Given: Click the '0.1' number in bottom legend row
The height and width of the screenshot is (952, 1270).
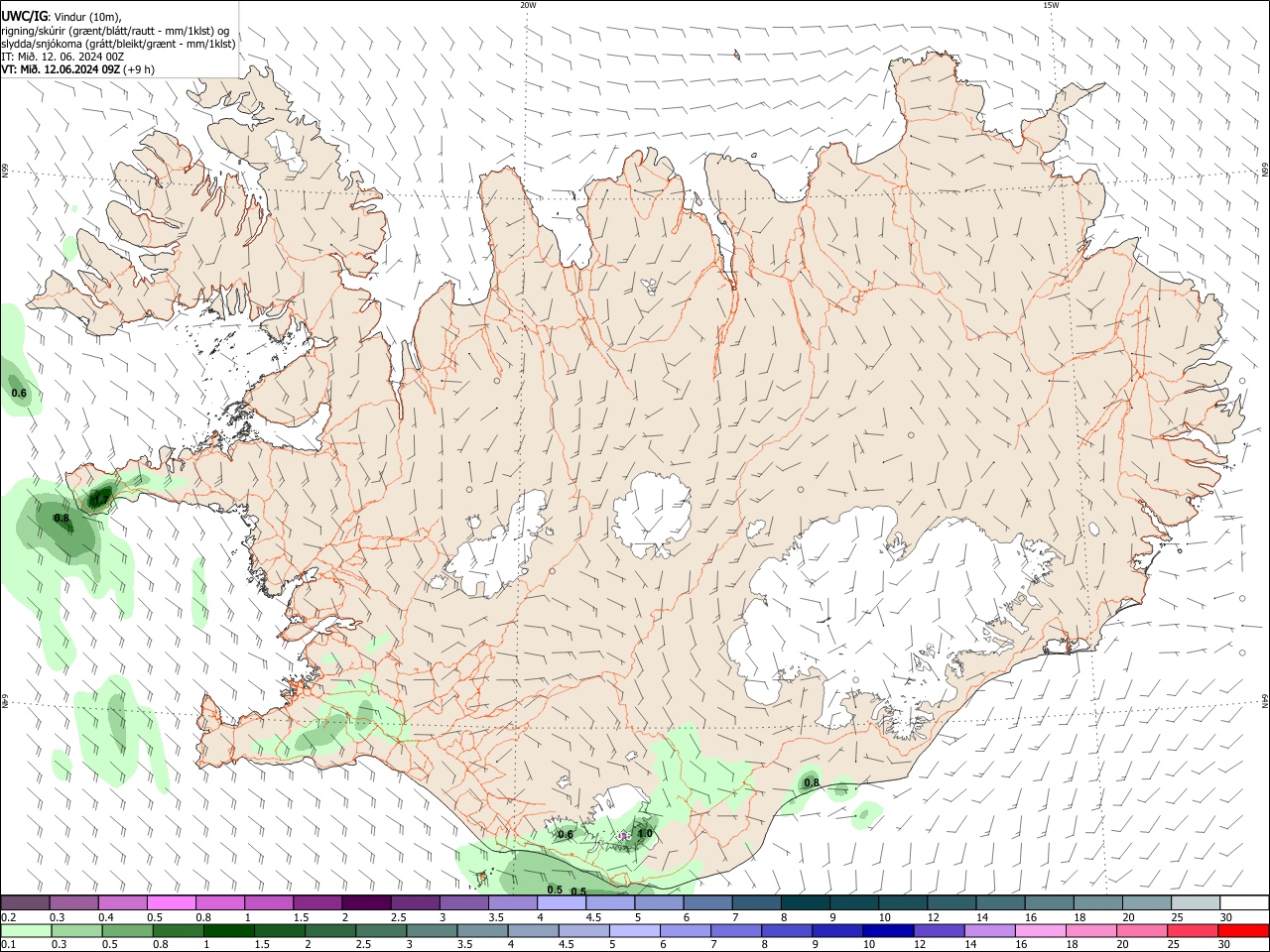Looking at the screenshot, I should coord(9,944).
